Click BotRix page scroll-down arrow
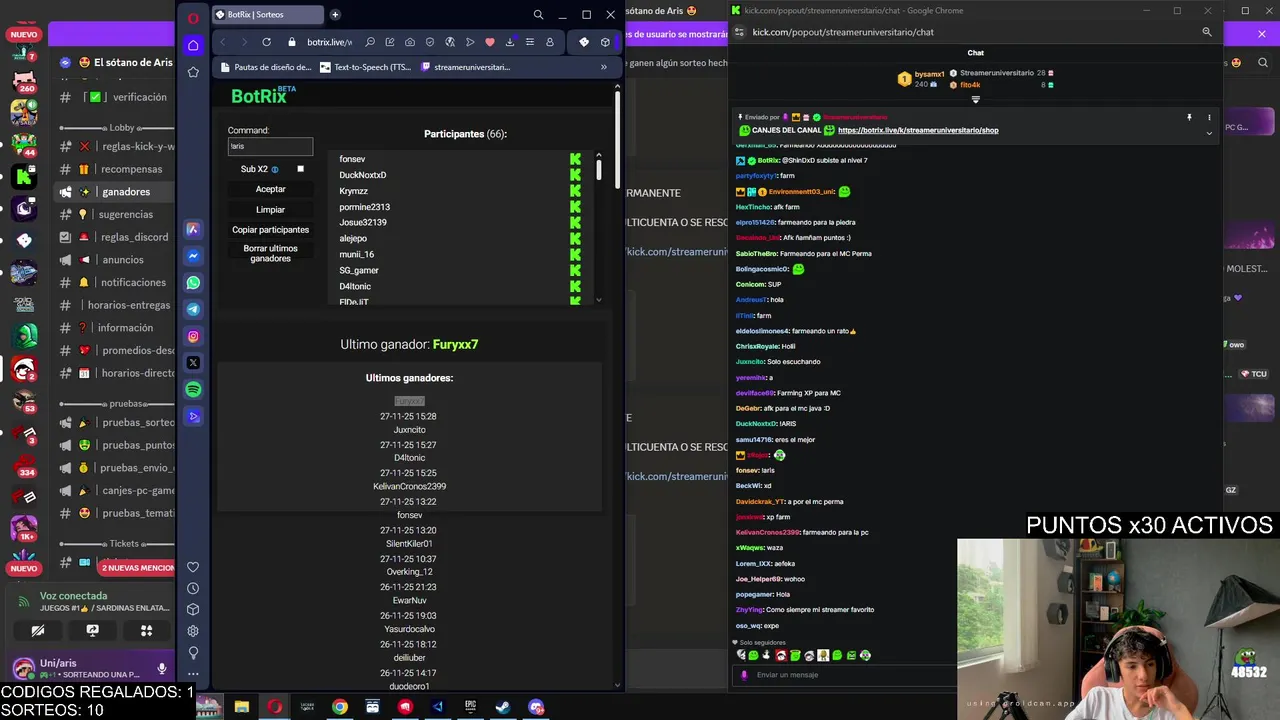1280x720 pixels. pyautogui.click(x=617, y=685)
